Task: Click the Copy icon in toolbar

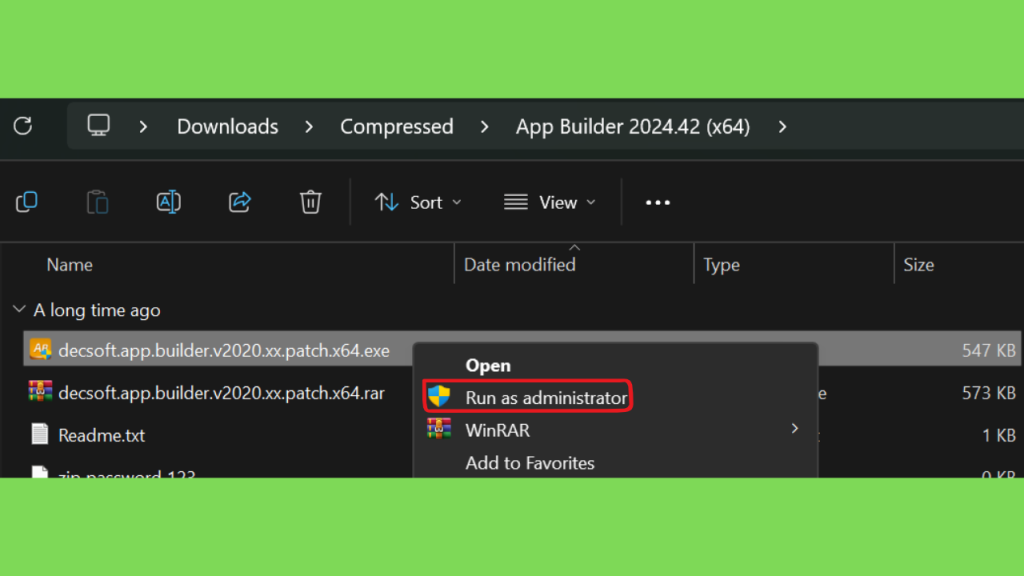Action: coord(27,202)
